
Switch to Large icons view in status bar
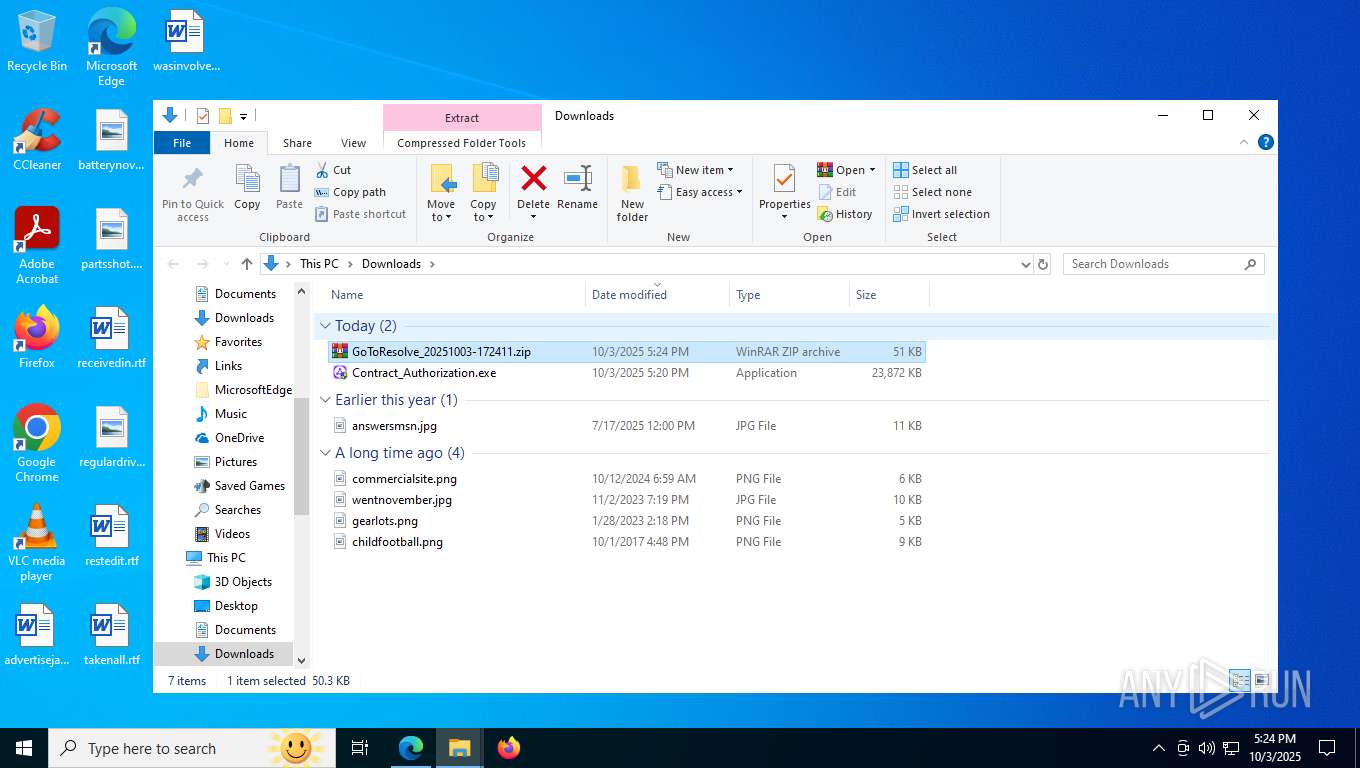click(1261, 680)
